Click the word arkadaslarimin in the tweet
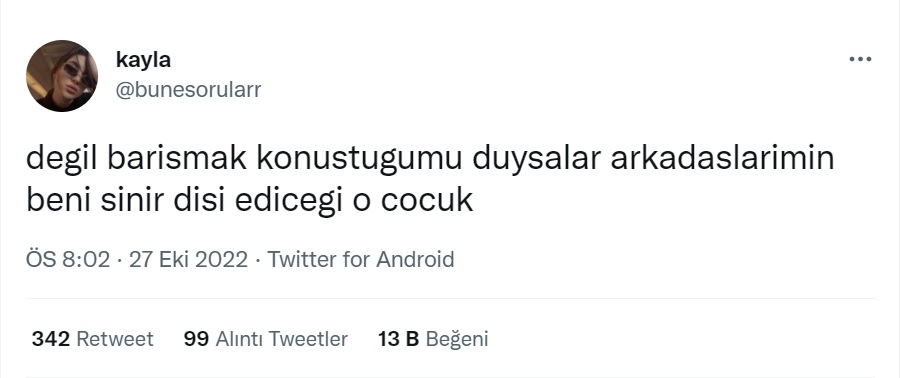Image resolution: width=901 pixels, height=378 pixels. 722,159
